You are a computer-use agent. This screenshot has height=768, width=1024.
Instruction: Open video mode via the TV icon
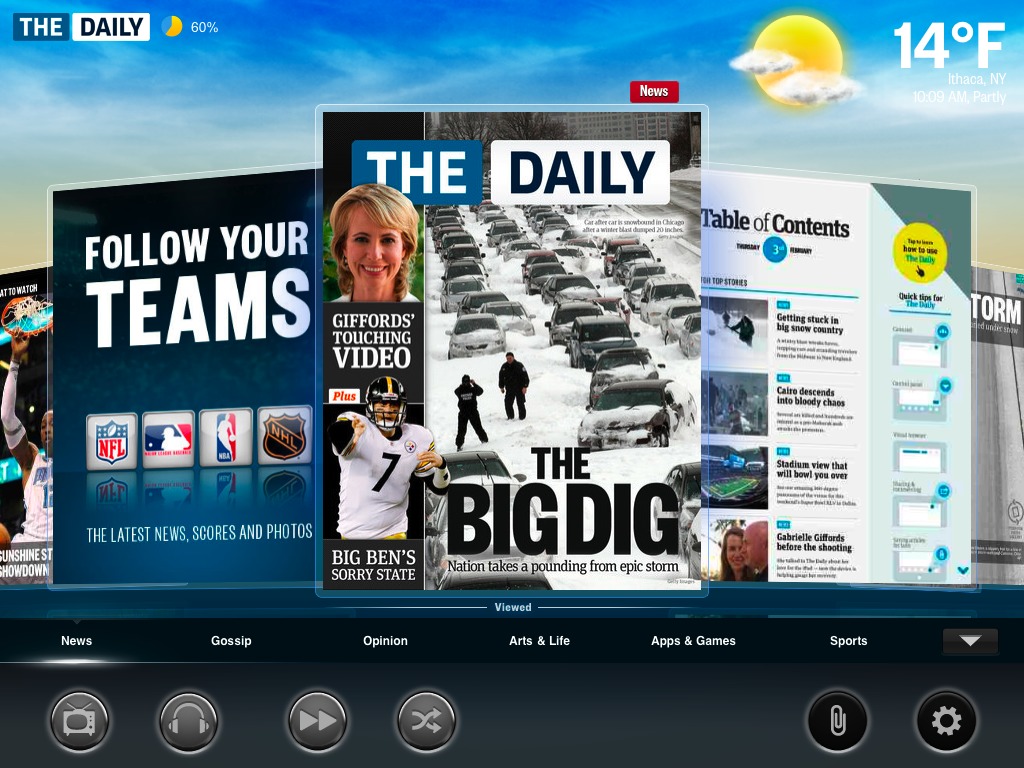pyautogui.click(x=80, y=720)
